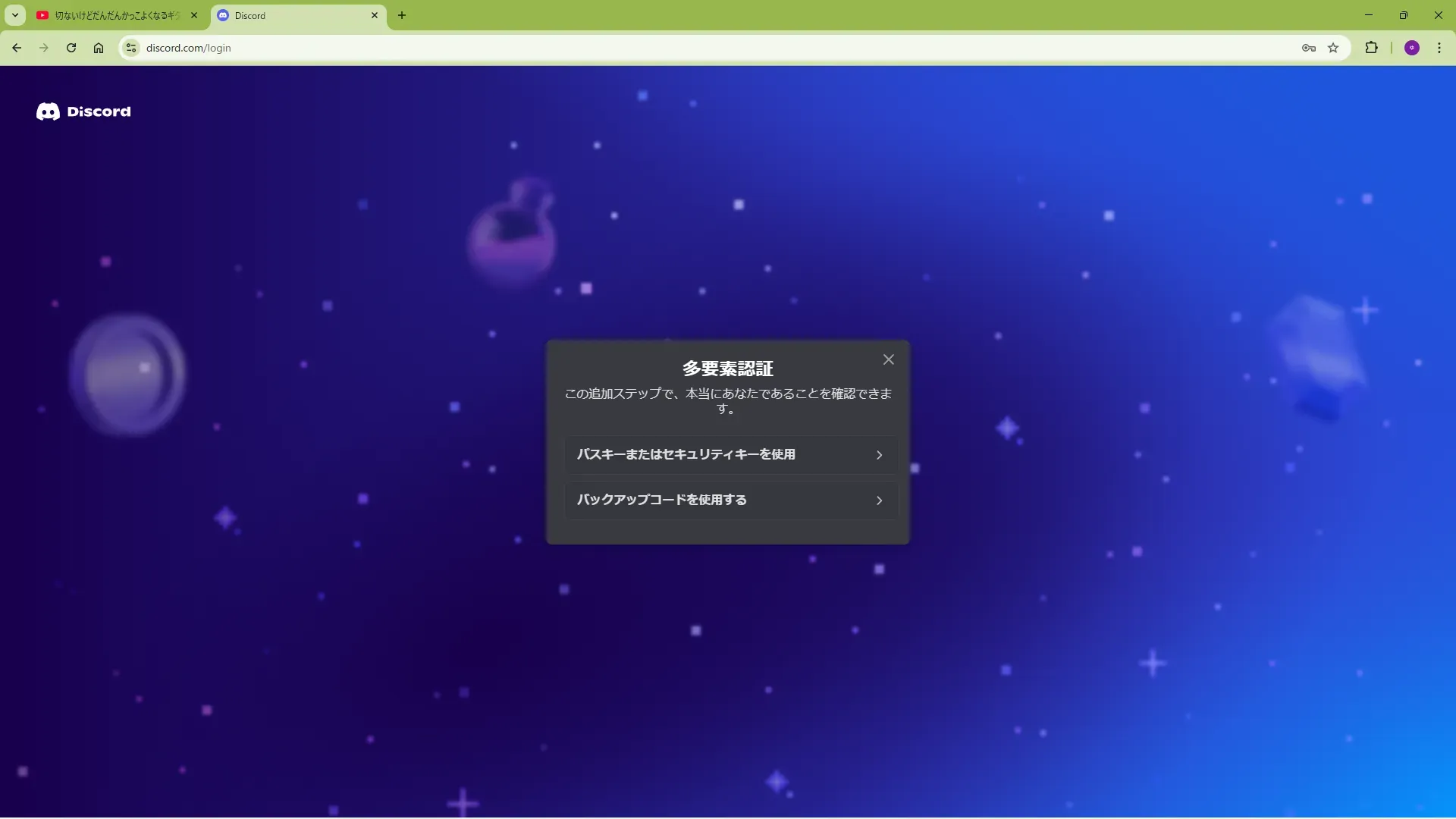Open a new browser tab
Screen dimensions: 1456x819
click(x=402, y=15)
